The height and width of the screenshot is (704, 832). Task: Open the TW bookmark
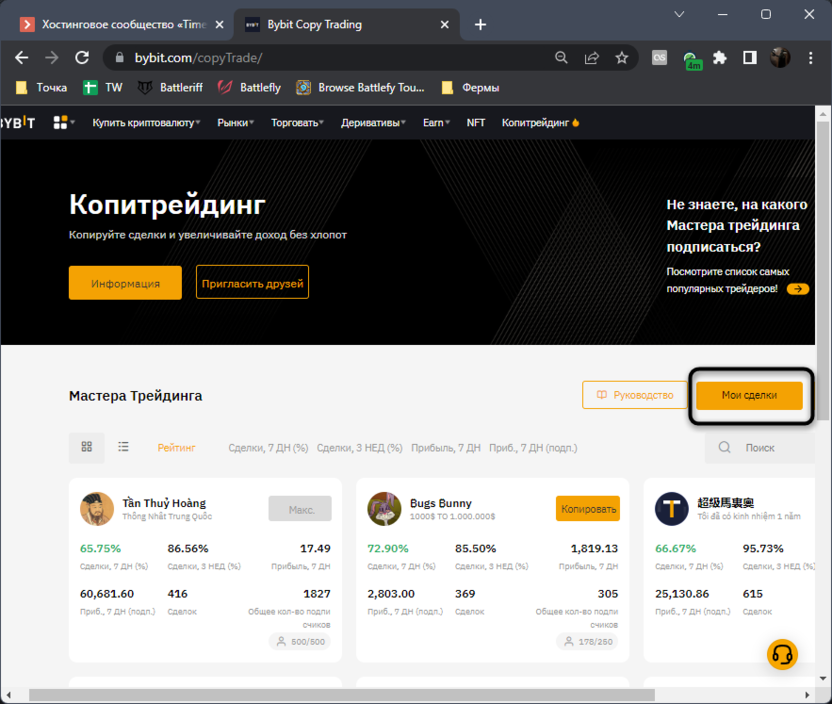tap(103, 88)
